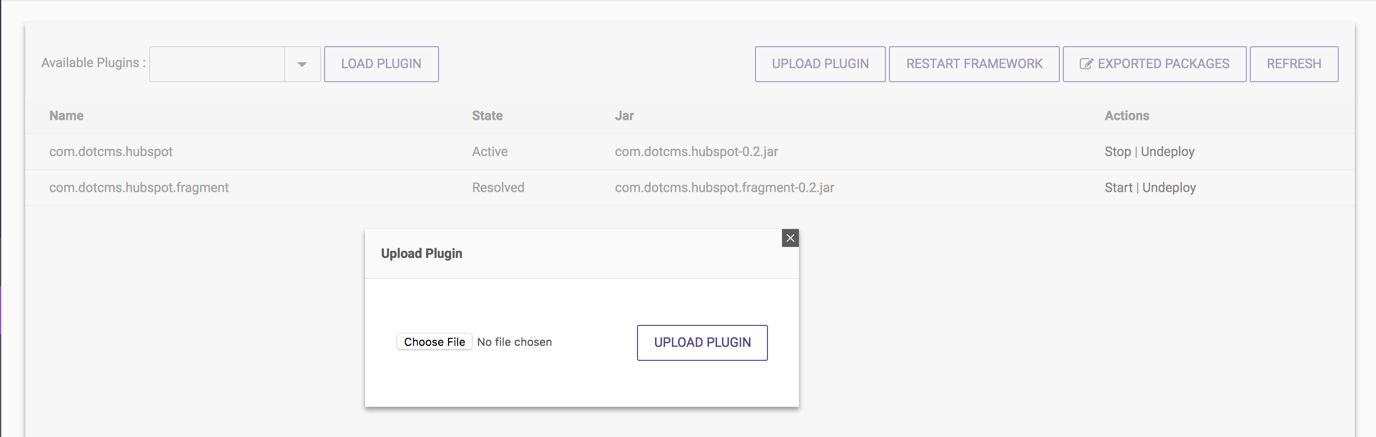Click inside the Available Plugins combo box
This screenshot has width=1376, height=437.
pyautogui.click(x=217, y=64)
